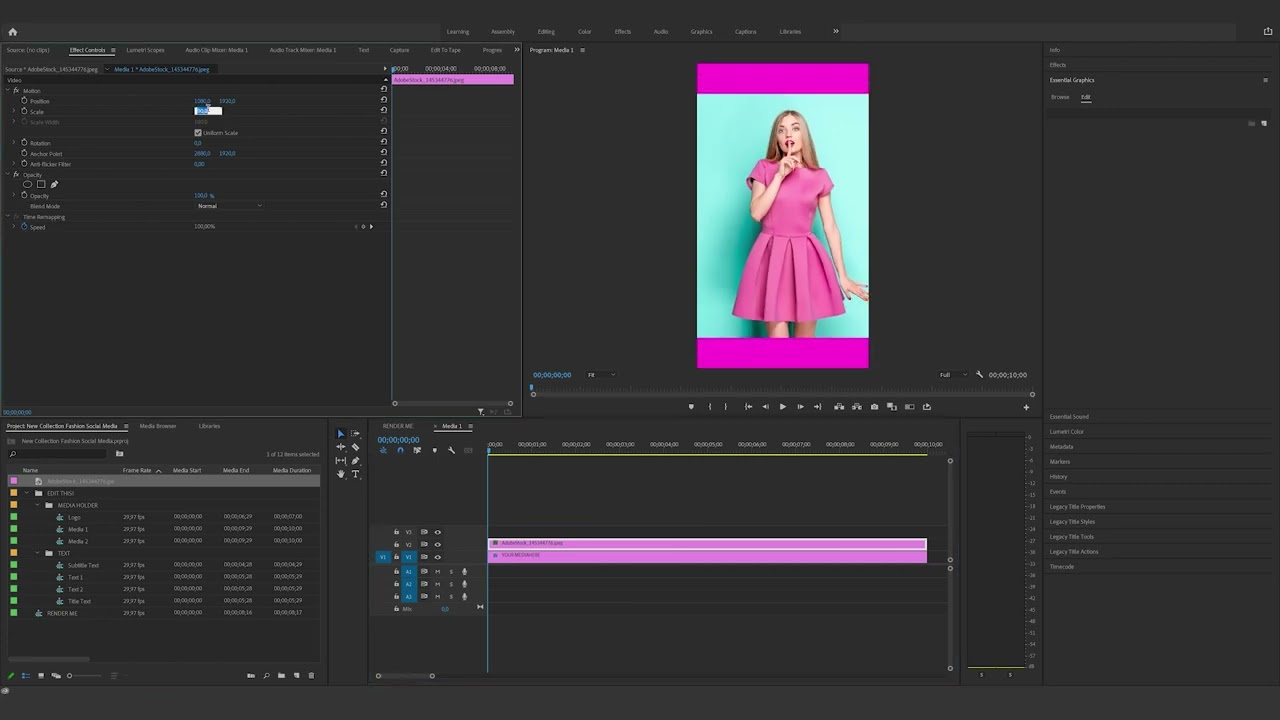The width and height of the screenshot is (1280, 720).
Task: Open Program Monitor settings wrench
Action: [979, 375]
